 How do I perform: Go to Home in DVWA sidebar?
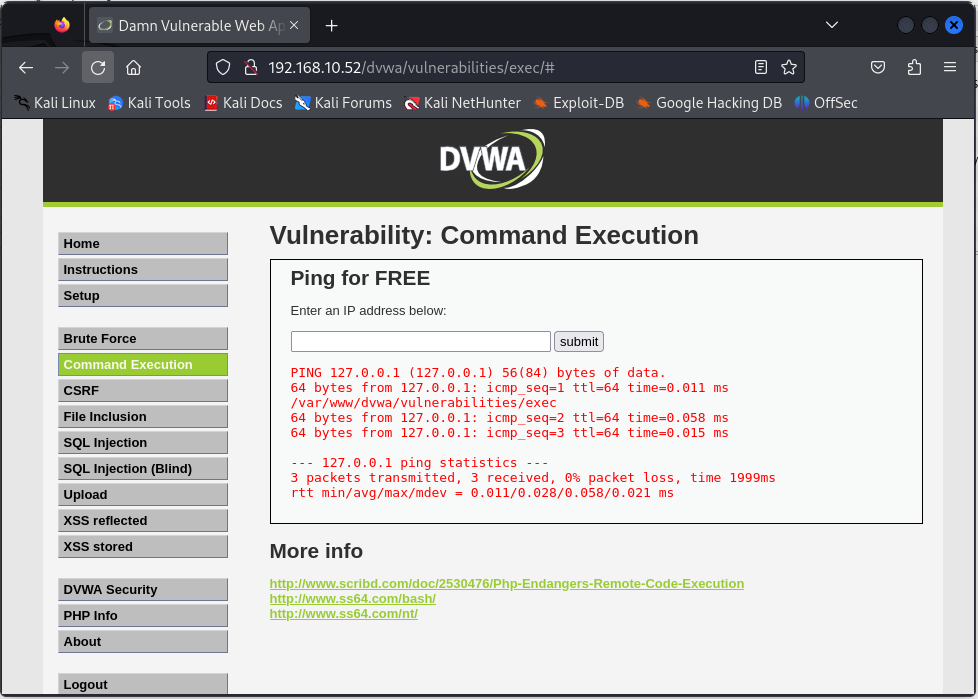click(143, 243)
